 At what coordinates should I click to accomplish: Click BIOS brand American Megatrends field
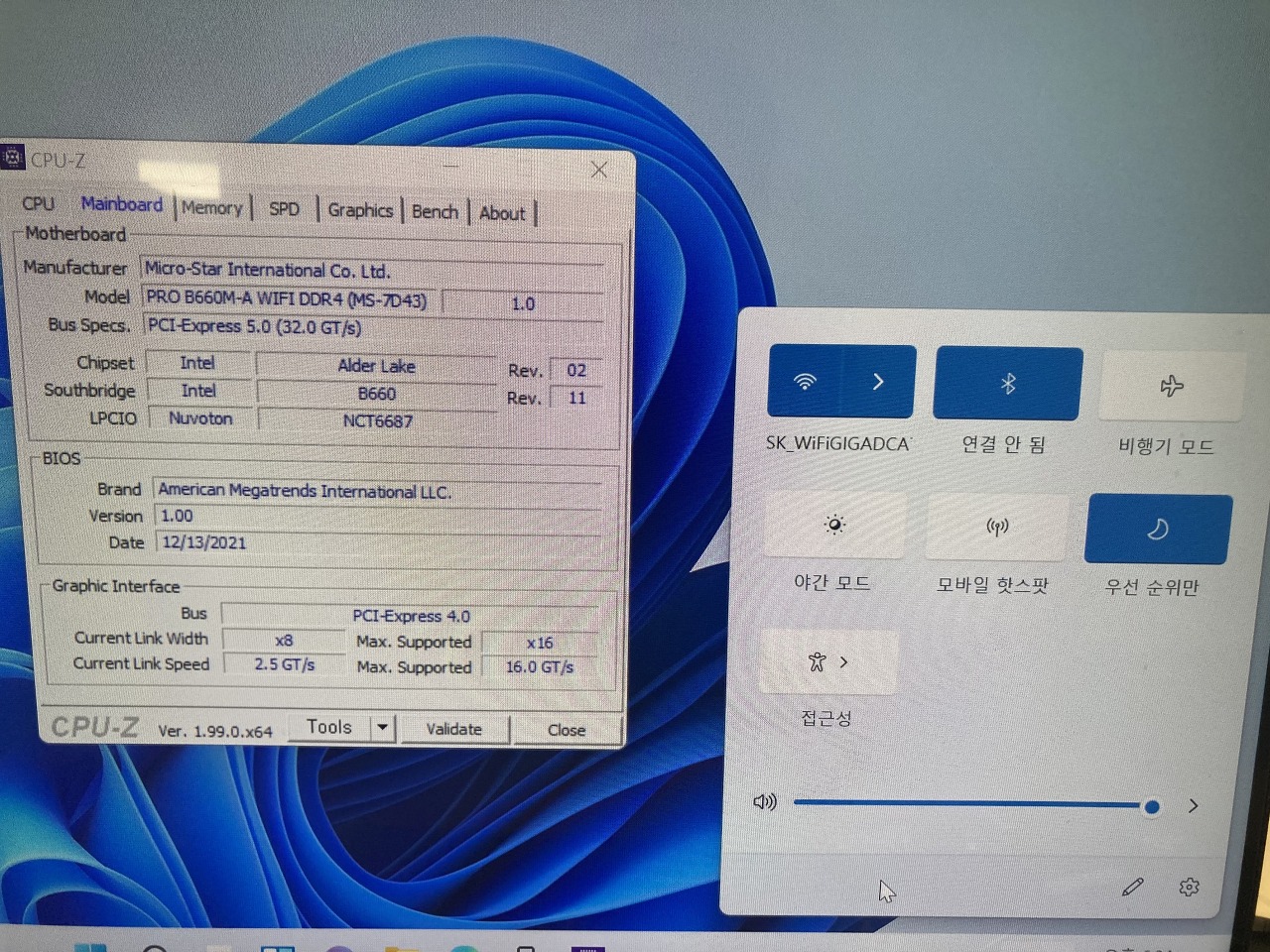coord(378,491)
